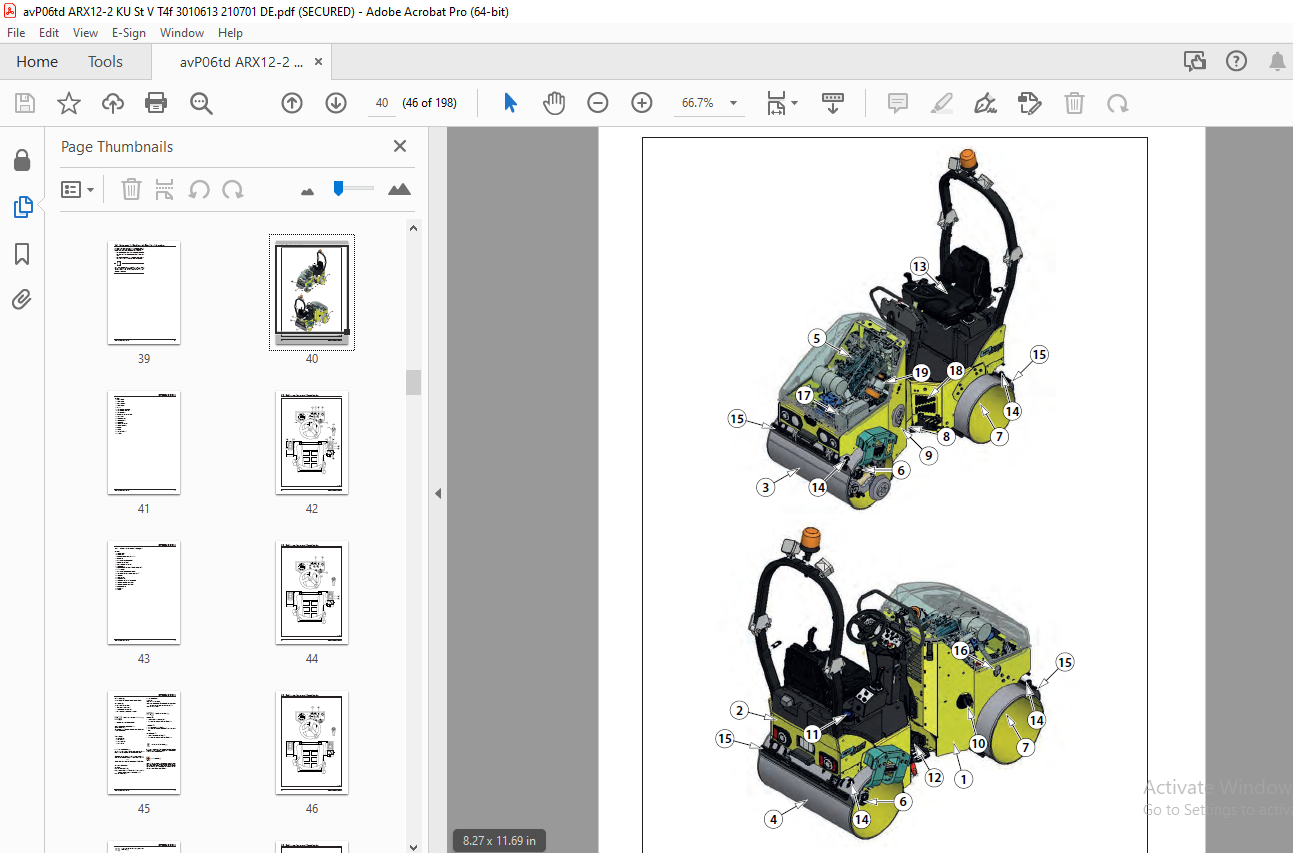Switch to the Tools tab

(x=105, y=61)
